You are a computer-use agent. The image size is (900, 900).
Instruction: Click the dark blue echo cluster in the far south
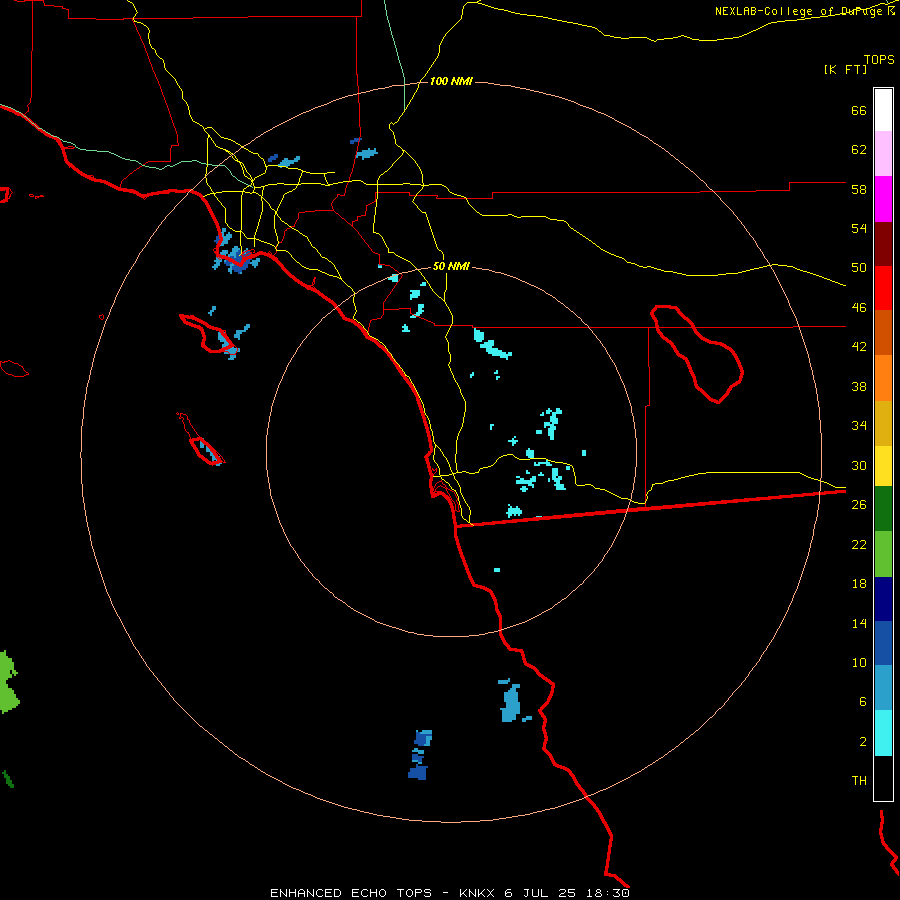coord(420,755)
